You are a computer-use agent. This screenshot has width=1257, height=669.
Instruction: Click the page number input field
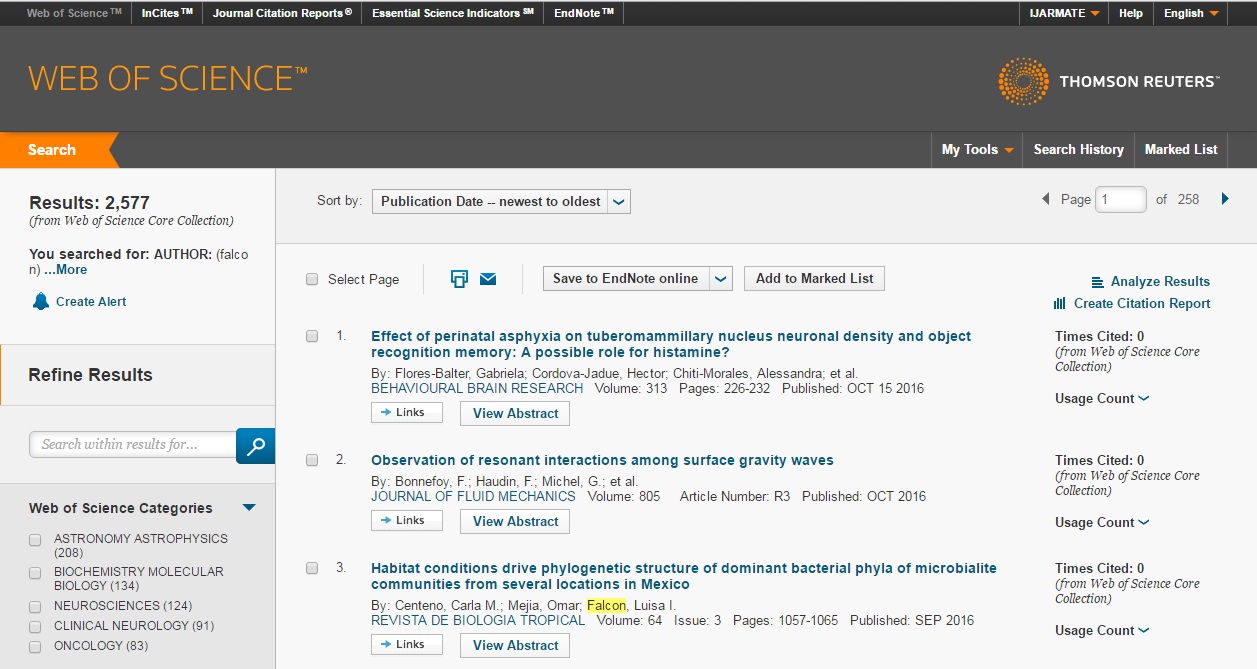pyautogui.click(x=1121, y=199)
